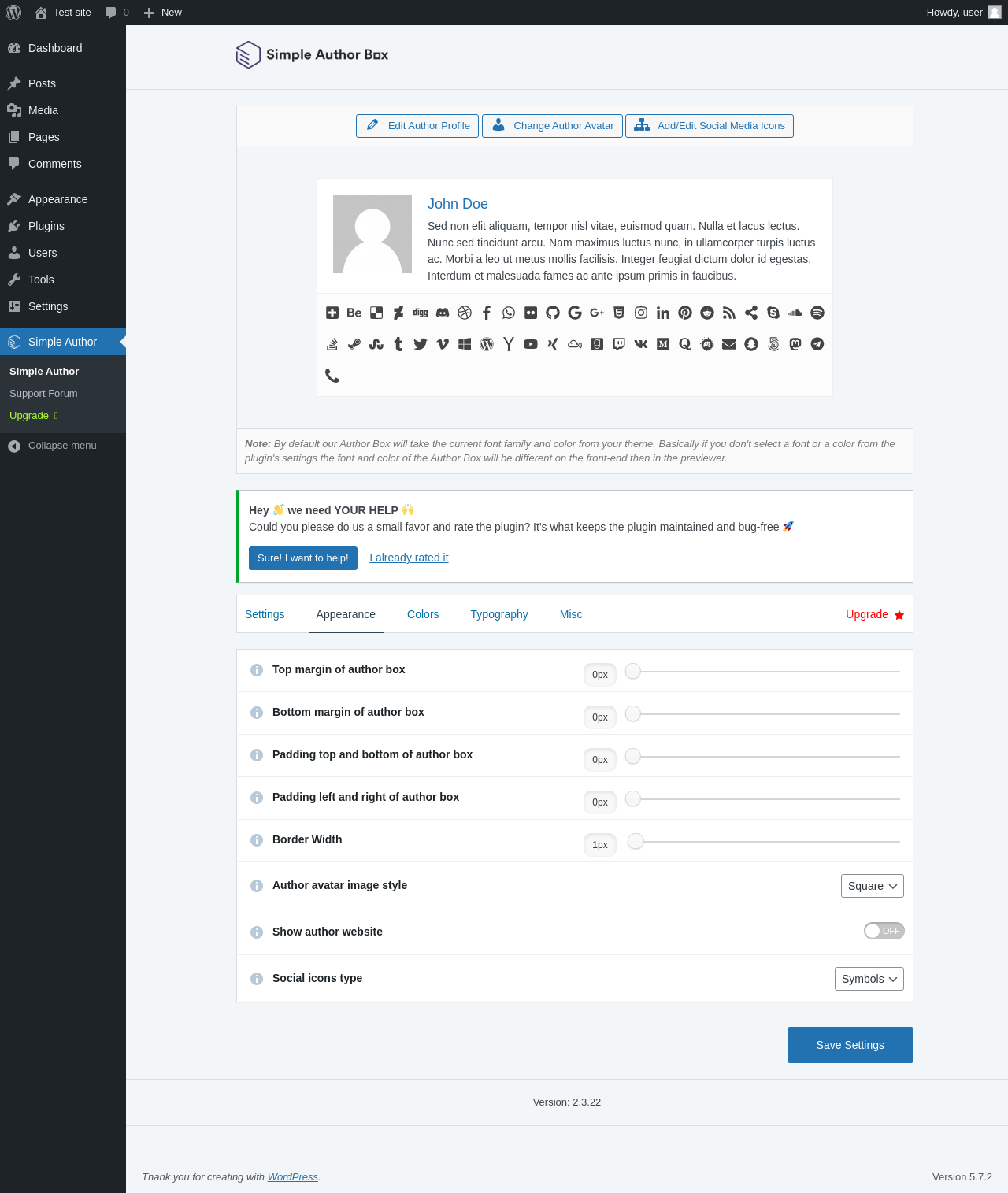Viewport: 1008px width, 1193px height.
Task: Open info tooltip for Border Width
Action: (x=257, y=840)
